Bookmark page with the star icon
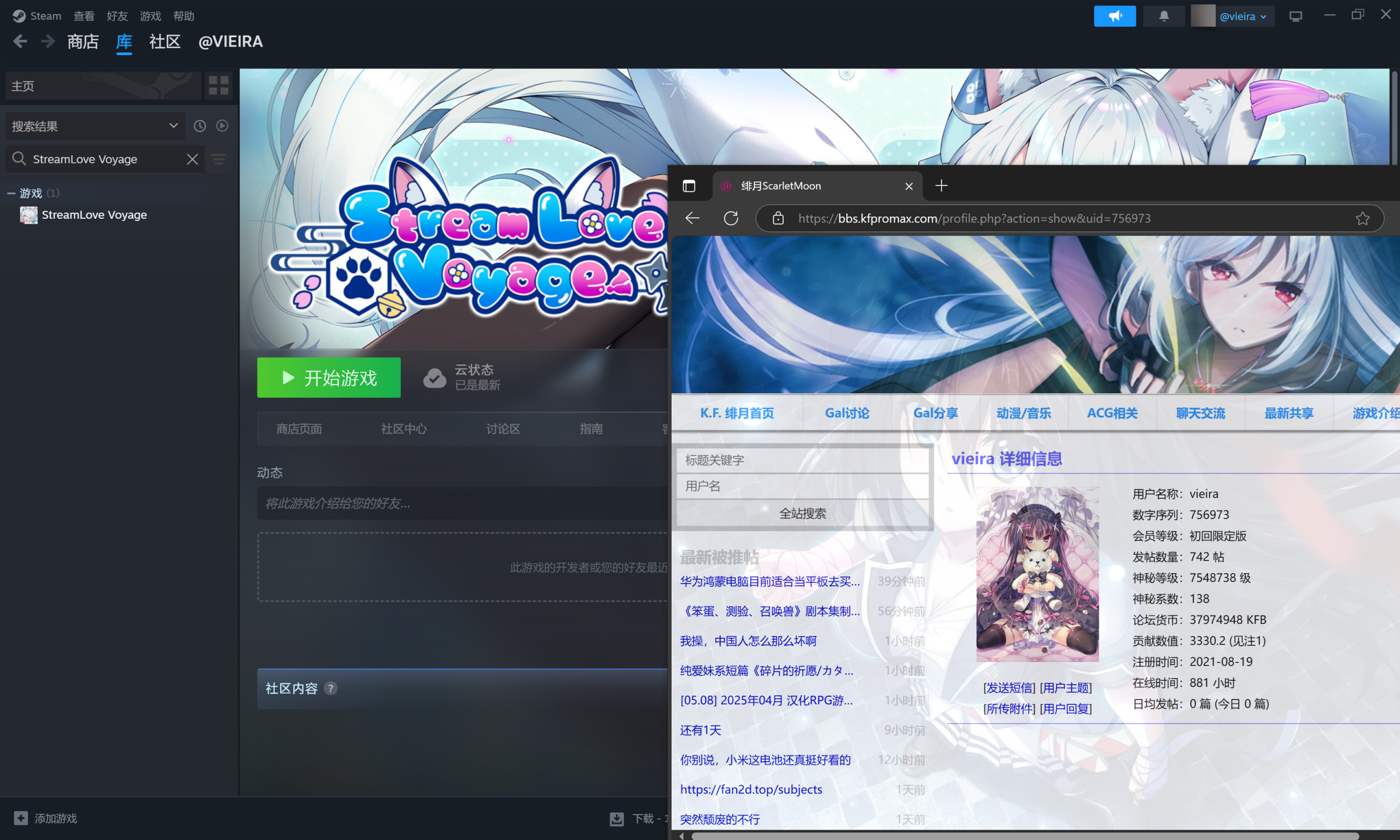The width and height of the screenshot is (1400, 840). 1362,219
